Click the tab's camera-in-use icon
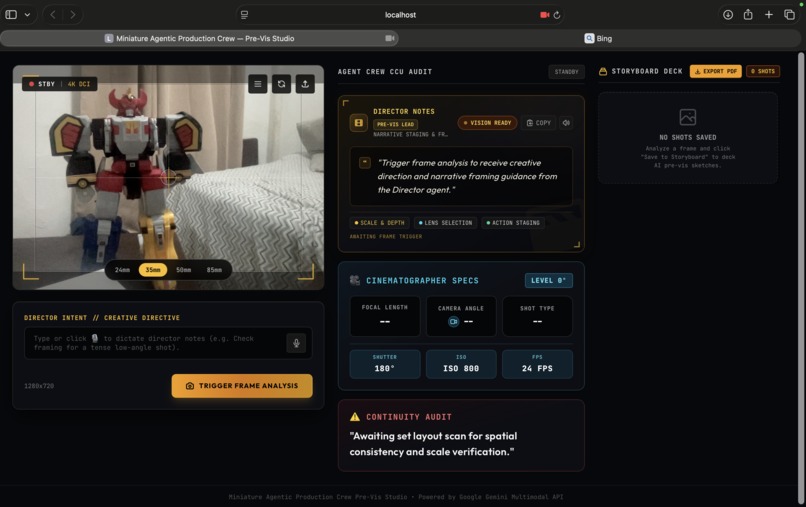Image resolution: width=806 pixels, height=507 pixels. tap(390, 38)
